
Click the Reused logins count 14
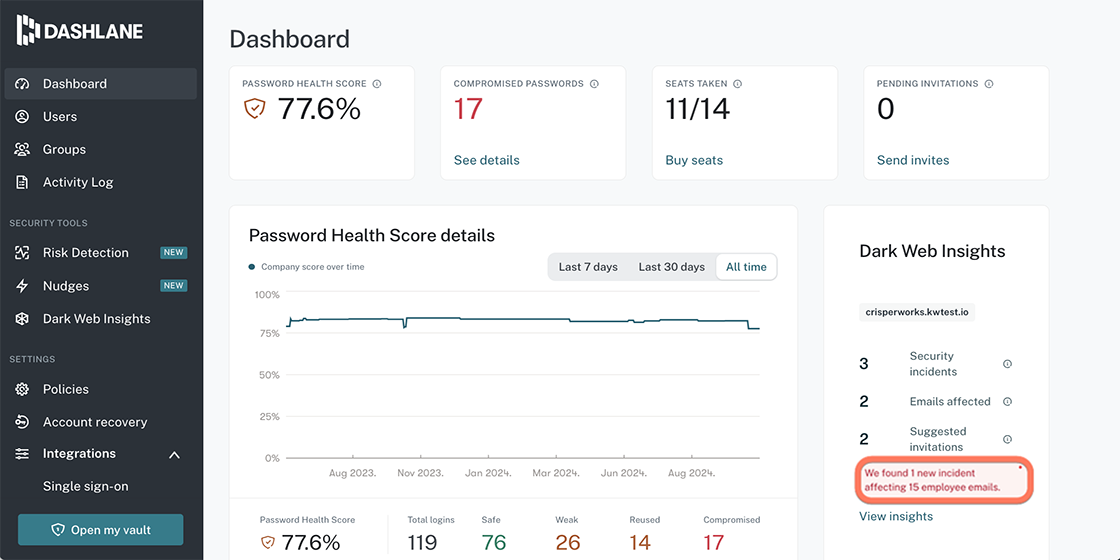[x=641, y=543]
